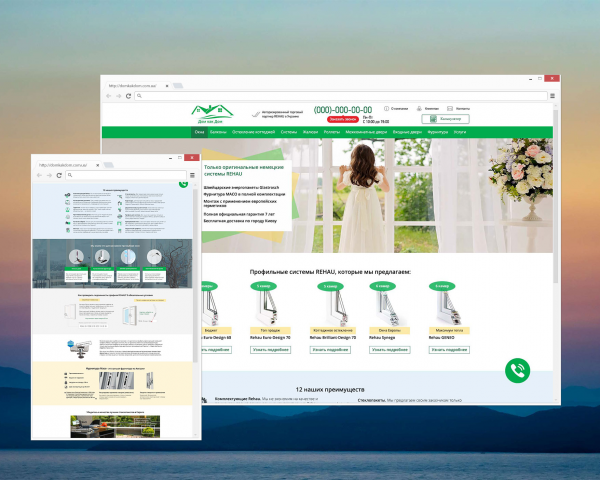
Task: Open the Роллеты menu item
Action: point(332,132)
